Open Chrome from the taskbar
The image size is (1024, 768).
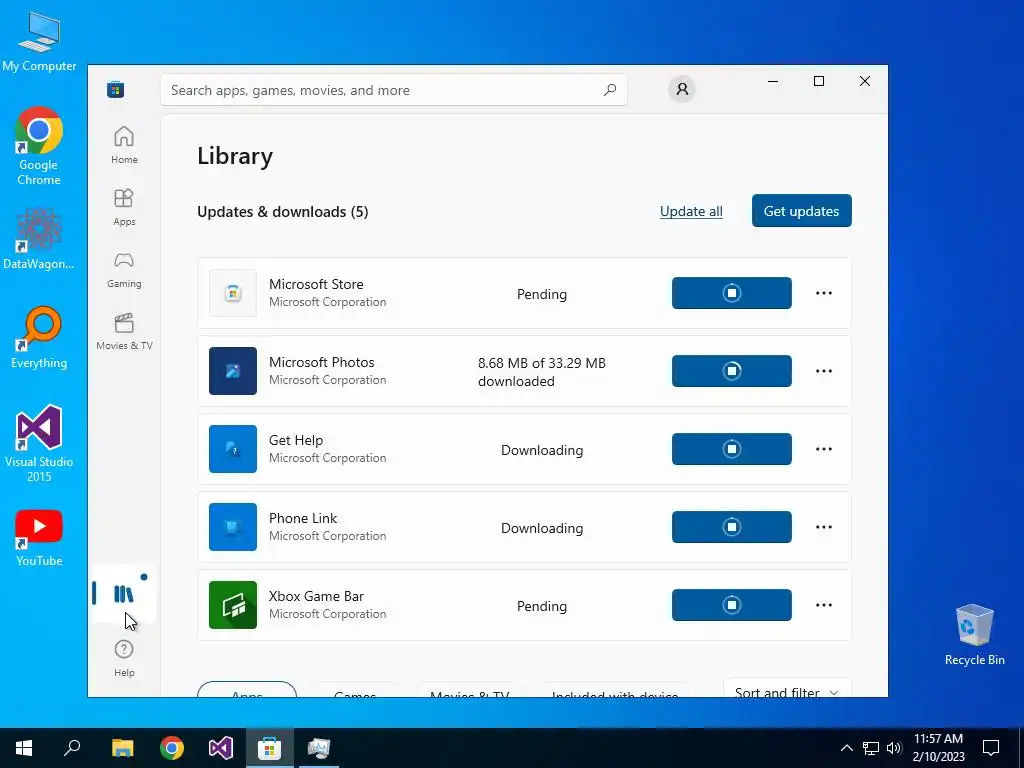(172, 748)
